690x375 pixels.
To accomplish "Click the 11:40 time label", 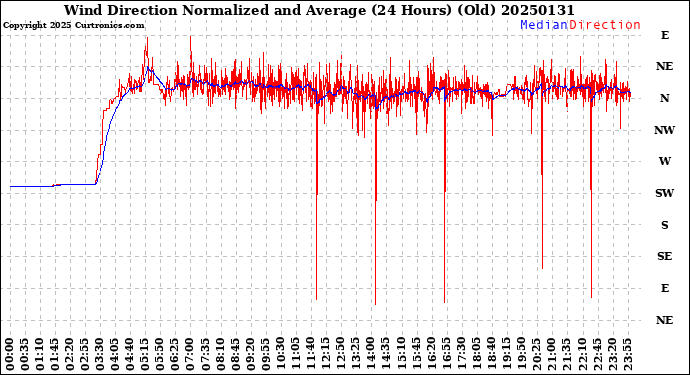I will pos(311,355).
